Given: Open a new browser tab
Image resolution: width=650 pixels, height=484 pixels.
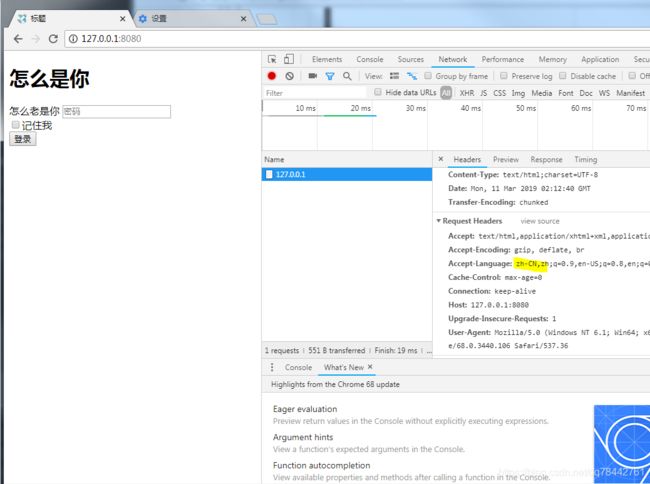Looking at the screenshot, I should [266, 19].
